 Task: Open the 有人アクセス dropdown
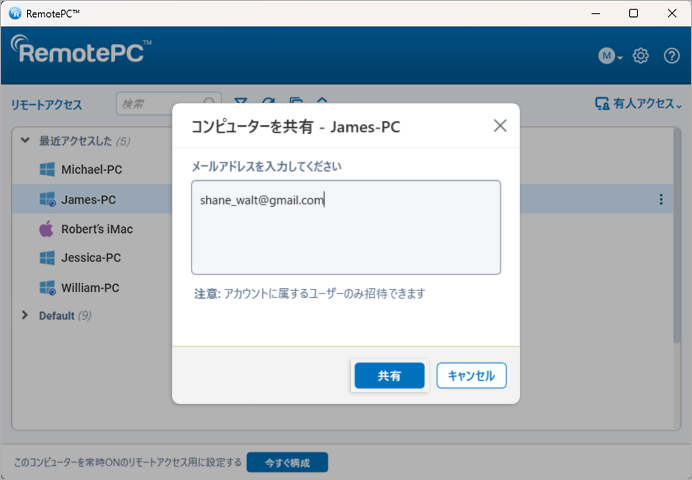638,104
